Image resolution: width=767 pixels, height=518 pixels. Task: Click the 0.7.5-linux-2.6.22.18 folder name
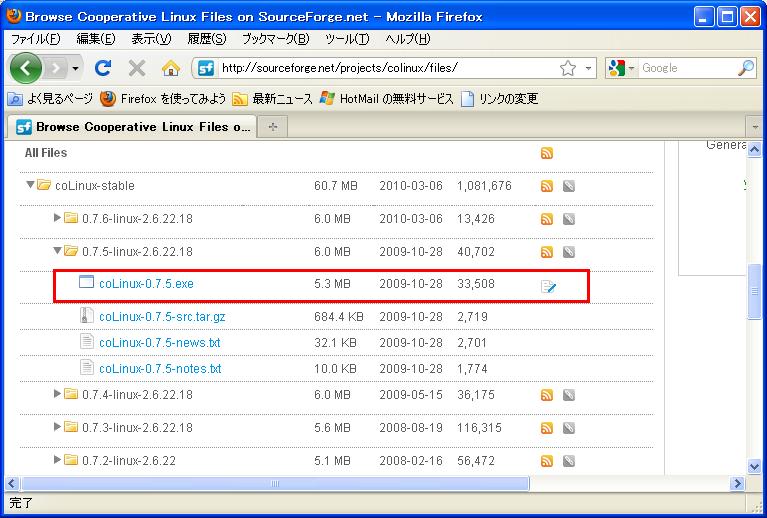click(137, 251)
